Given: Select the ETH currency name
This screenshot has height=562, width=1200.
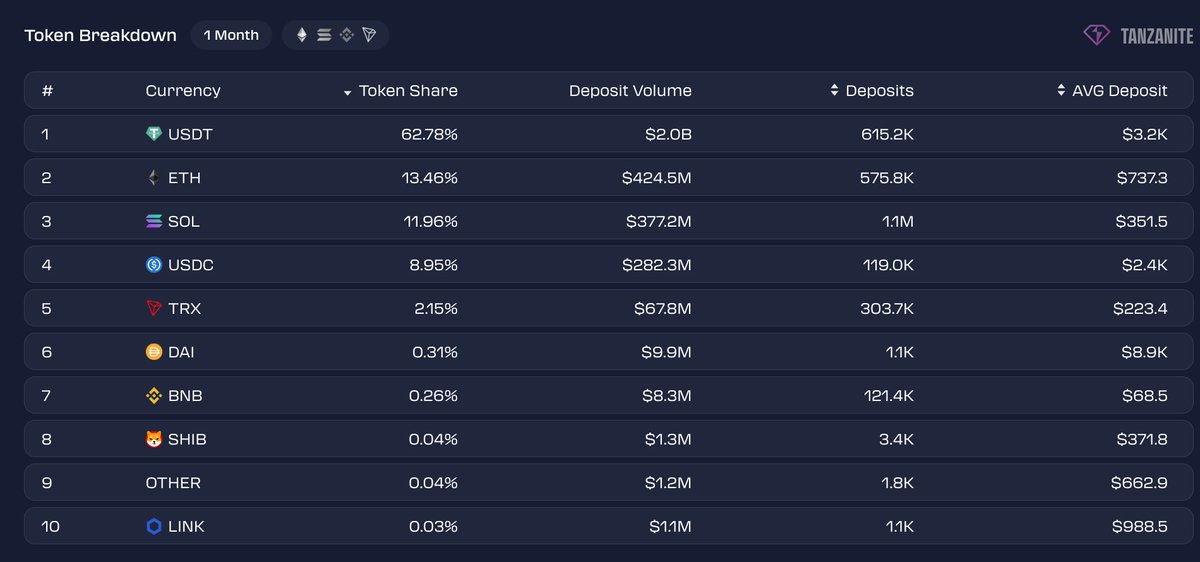Looking at the screenshot, I should pos(184,178).
